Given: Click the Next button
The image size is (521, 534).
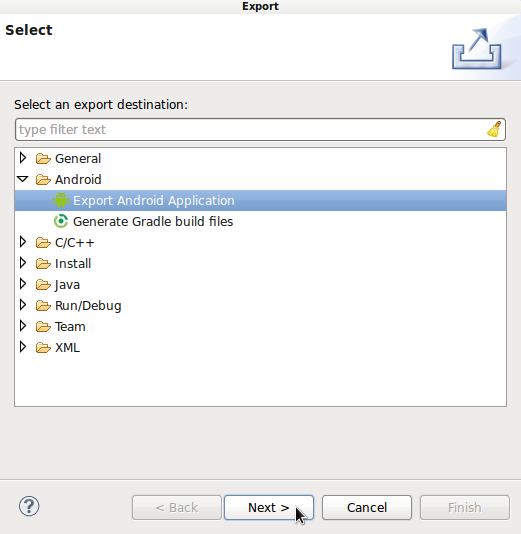Looking at the screenshot, I should click(x=269, y=507).
